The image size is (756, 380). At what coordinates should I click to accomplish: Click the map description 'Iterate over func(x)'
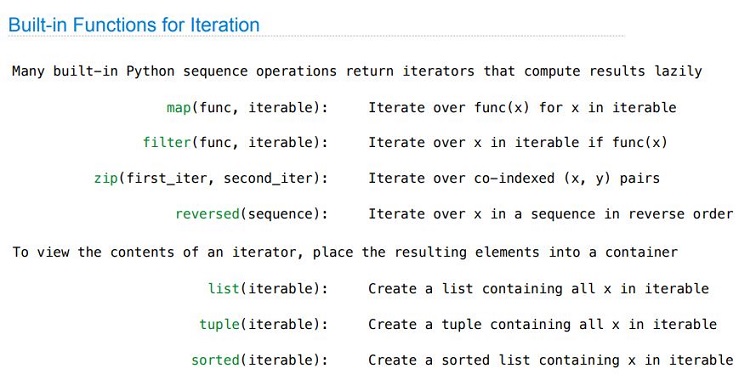pos(449,108)
